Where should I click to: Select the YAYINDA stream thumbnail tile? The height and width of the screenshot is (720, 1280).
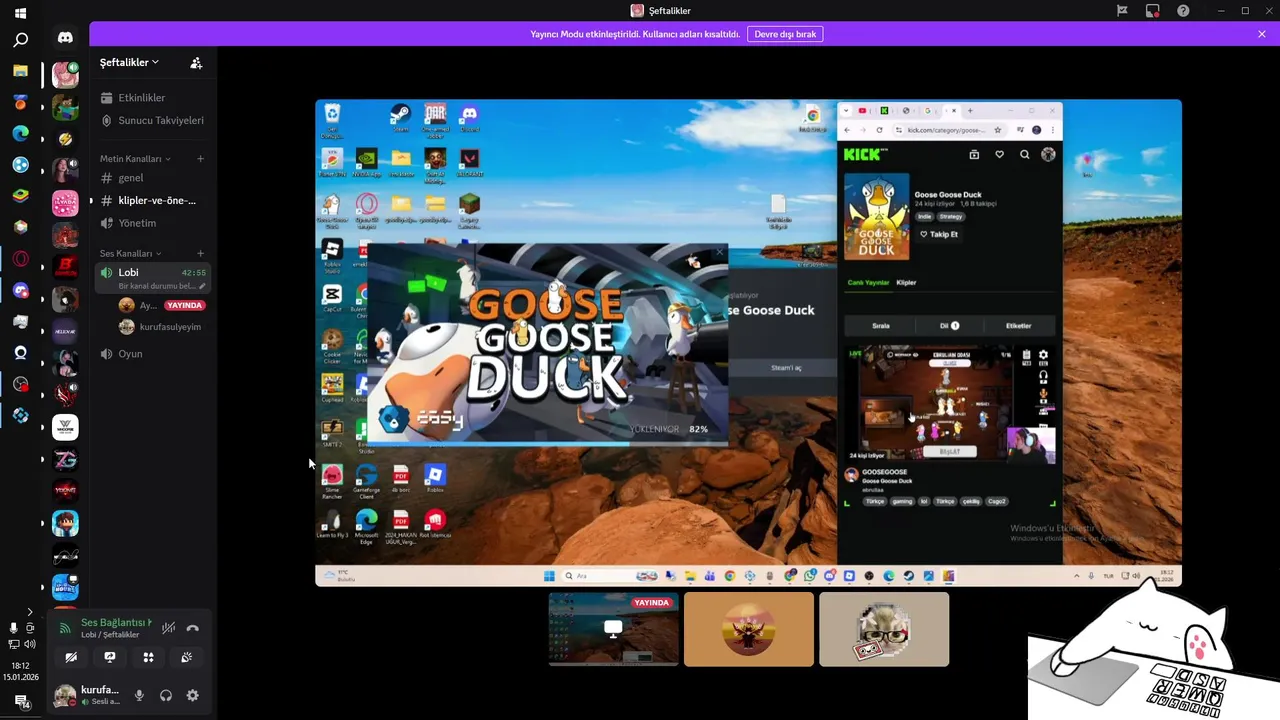(x=613, y=629)
